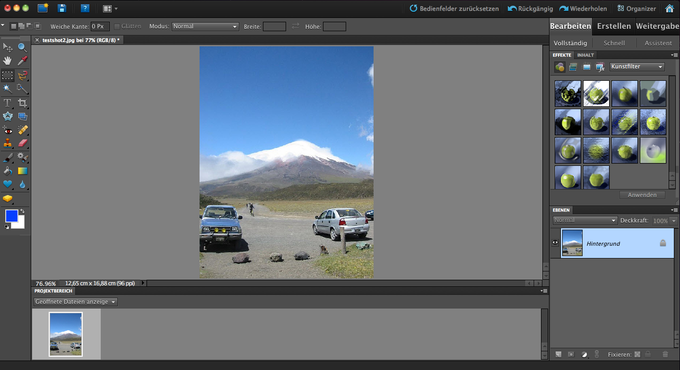Image resolution: width=680 pixels, height=370 pixels.
Task: Choose the New Selection mode button
Action: [x=14, y=26]
